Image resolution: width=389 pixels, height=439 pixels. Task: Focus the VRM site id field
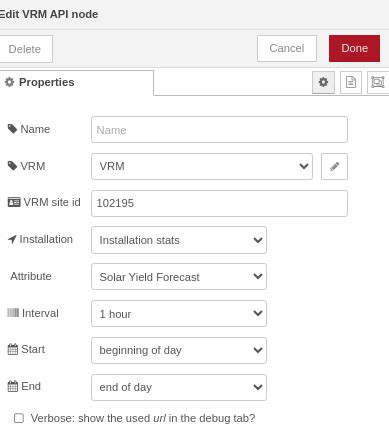click(x=219, y=203)
